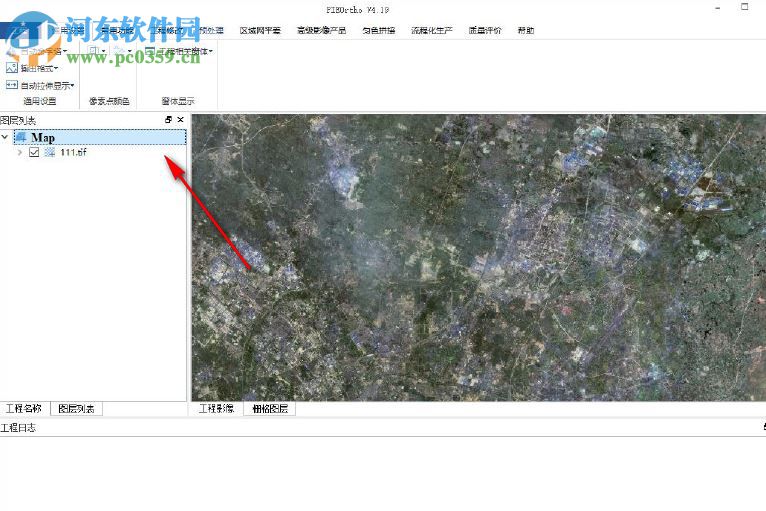This screenshot has height=511, width=766.
Task: Open the 输出格式 dropdown
Action: pyautogui.click(x=40, y=68)
